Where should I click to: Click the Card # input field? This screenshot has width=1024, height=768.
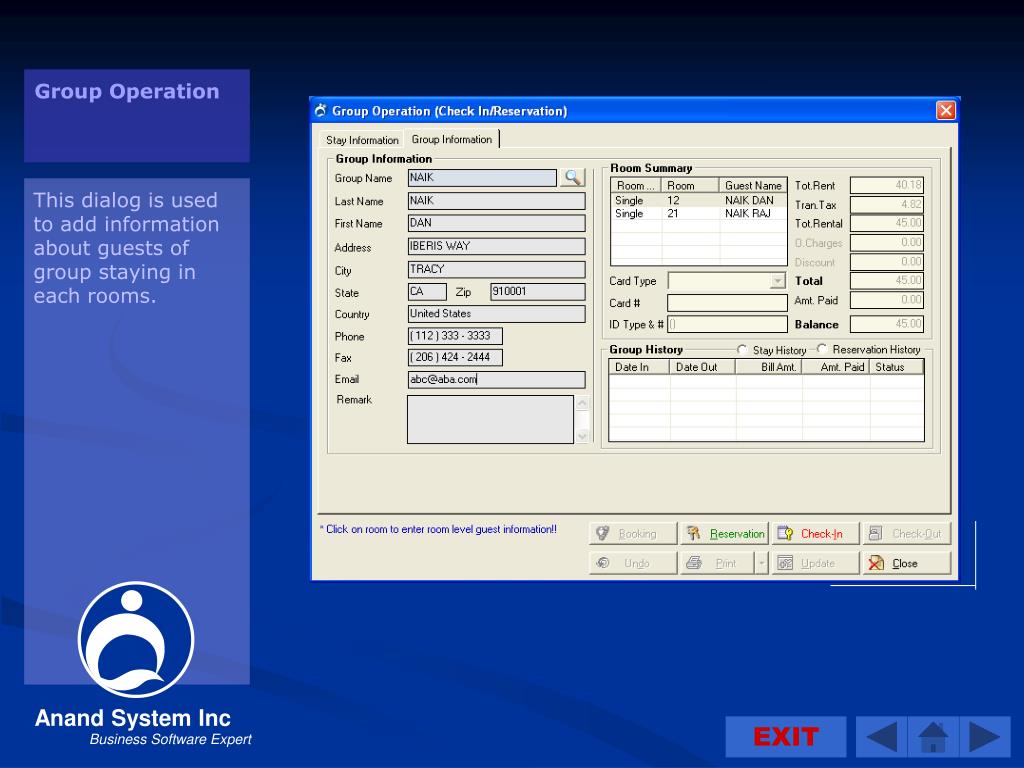click(x=727, y=303)
